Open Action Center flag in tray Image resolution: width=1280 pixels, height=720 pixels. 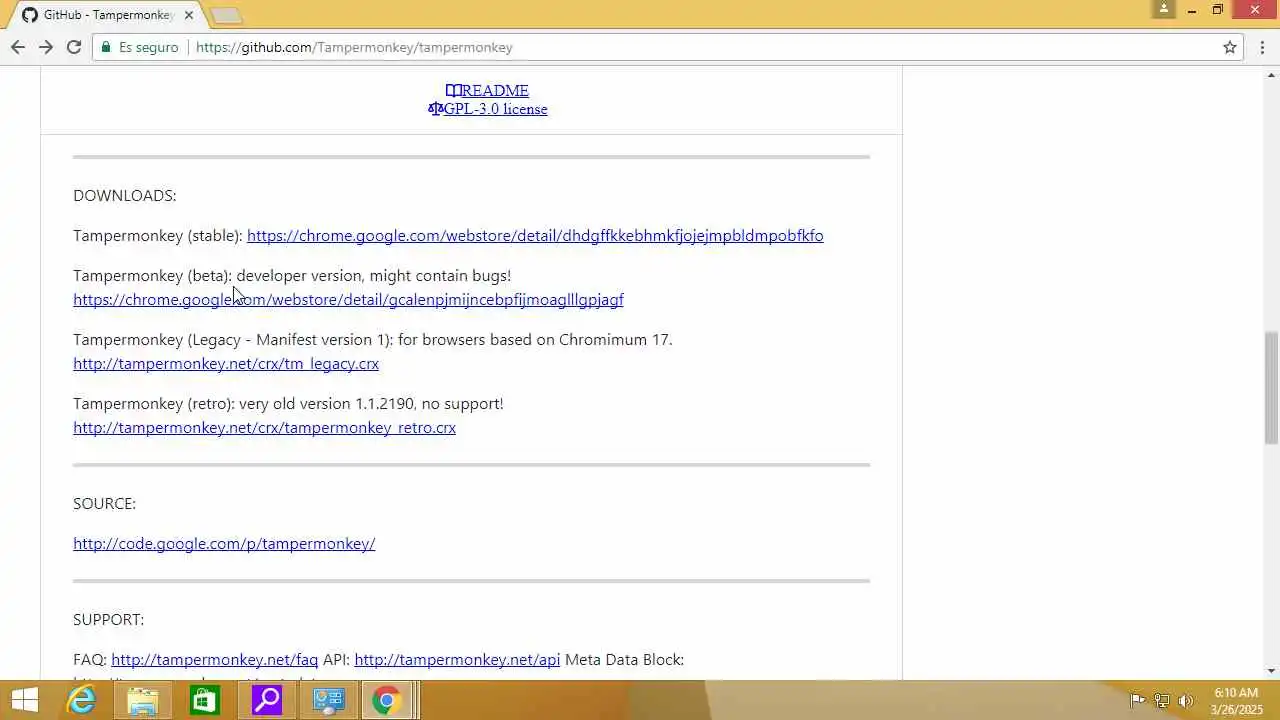coord(1138,701)
